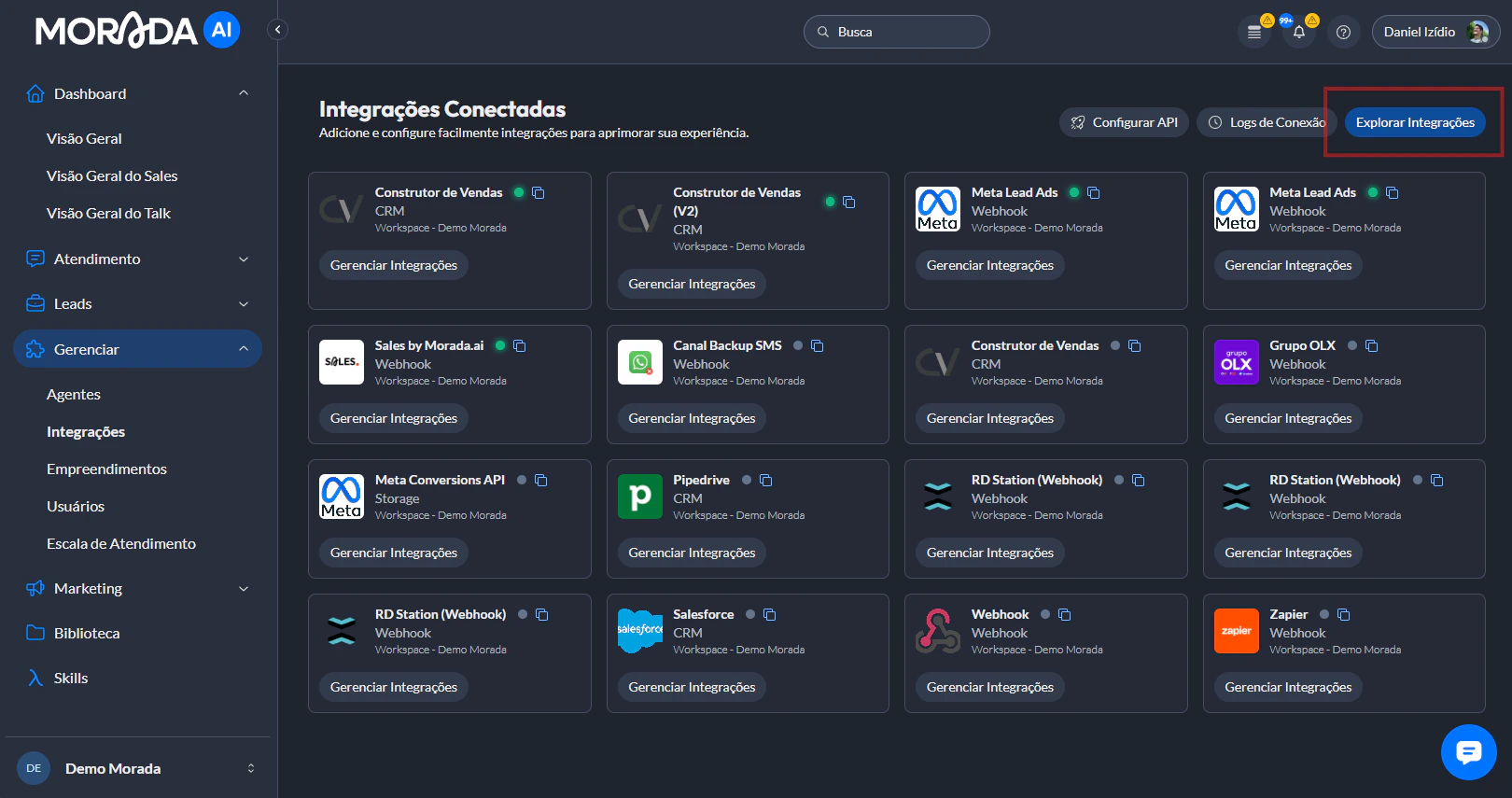Expand the Marketing menu chevron
This screenshot has height=798, width=1512.
(244, 588)
